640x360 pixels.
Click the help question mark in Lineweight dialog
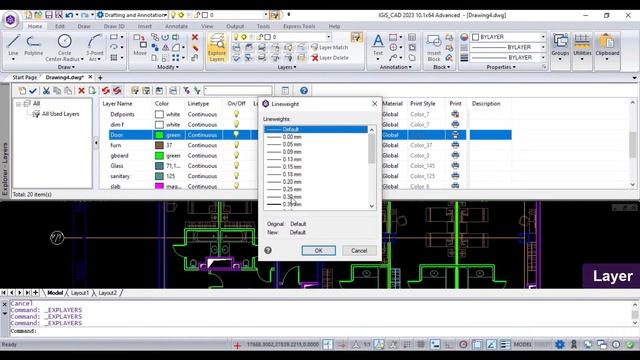coord(268,250)
